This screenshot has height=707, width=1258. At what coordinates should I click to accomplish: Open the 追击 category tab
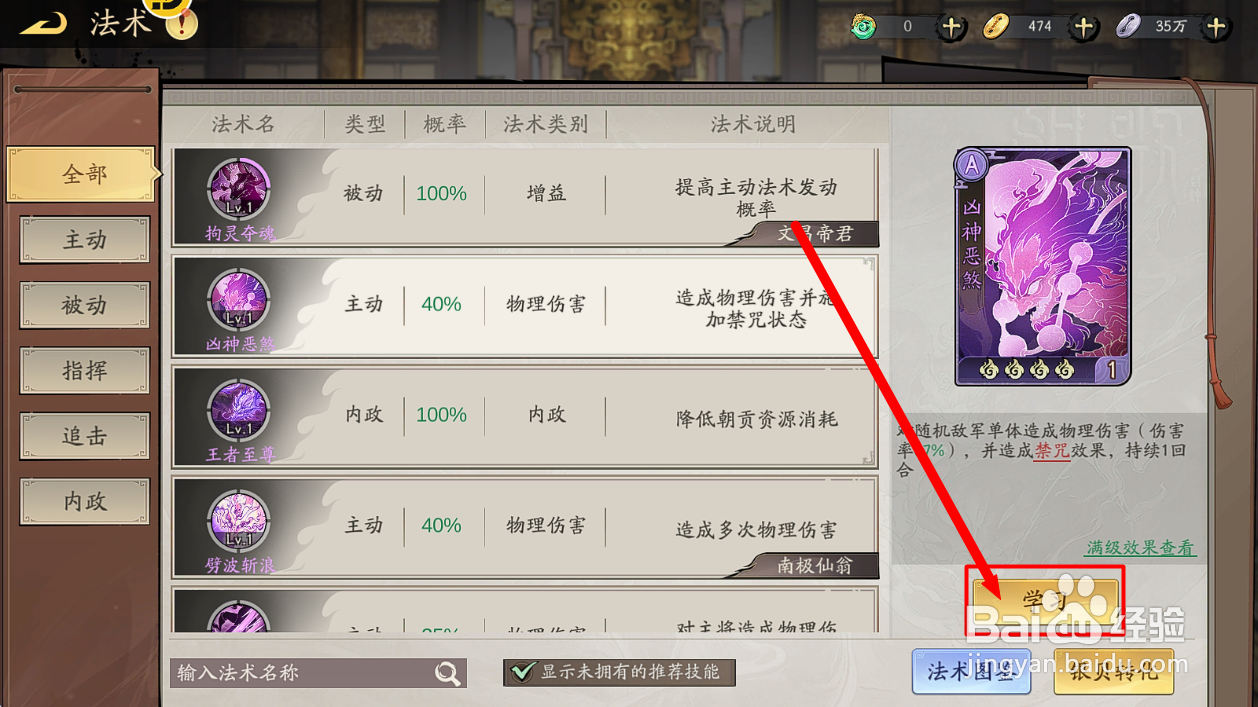pyautogui.click(x=85, y=436)
